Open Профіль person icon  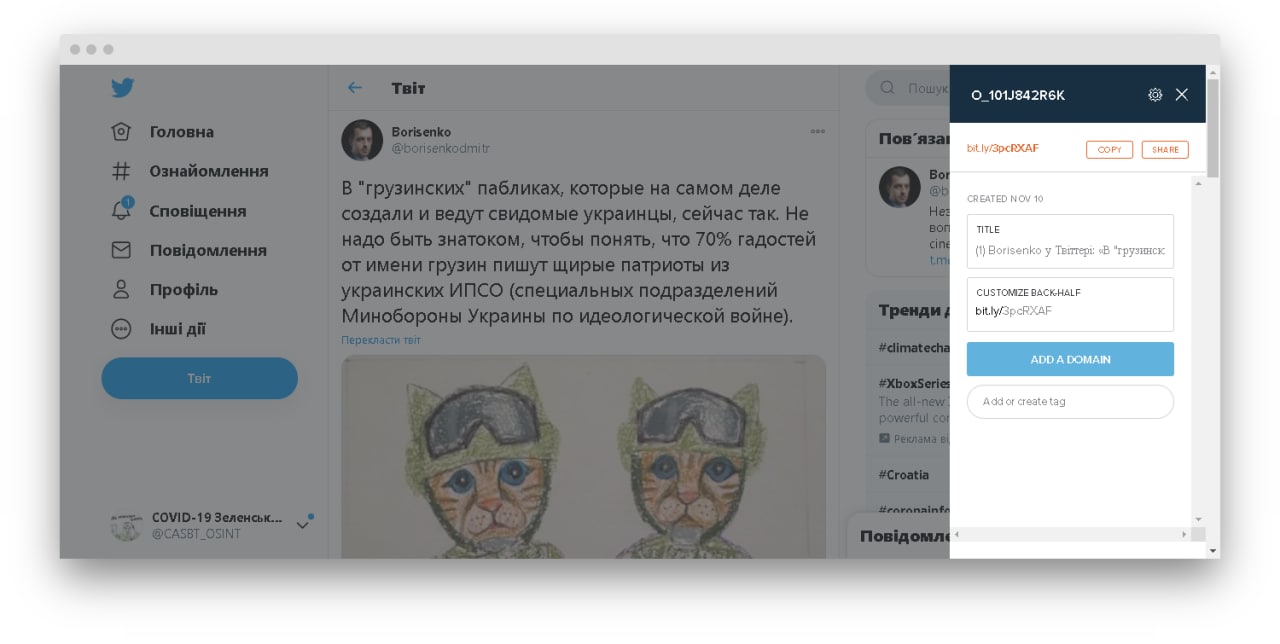121,289
